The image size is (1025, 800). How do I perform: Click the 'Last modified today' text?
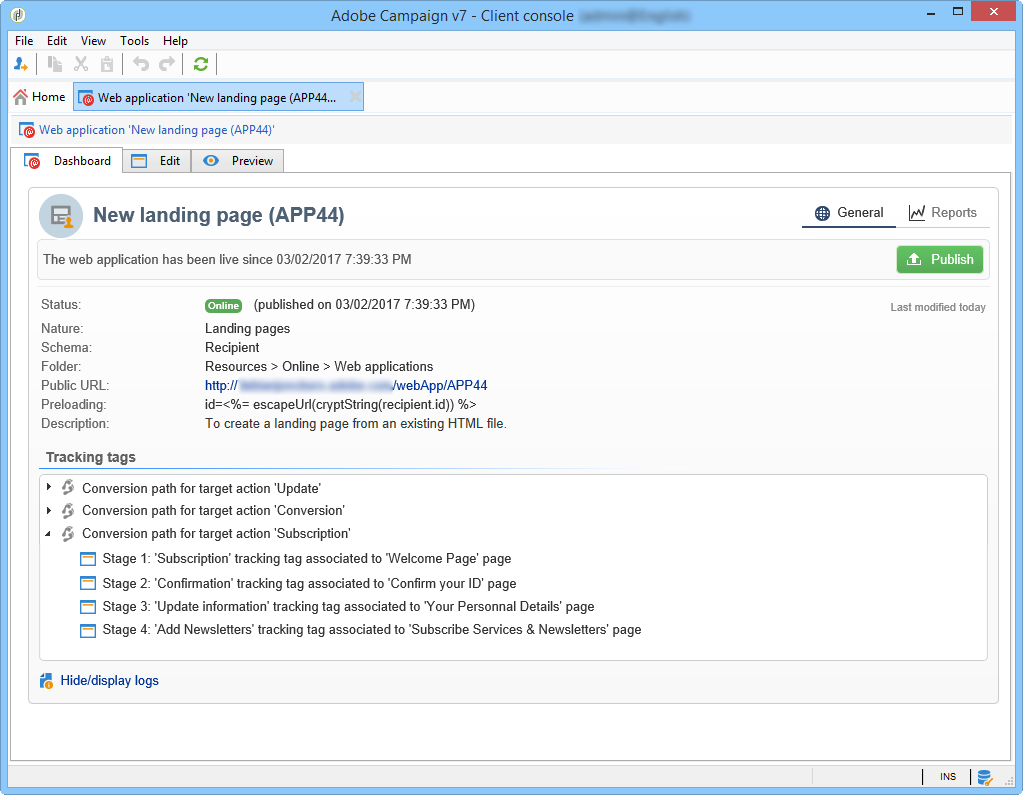[x=938, y=307]
